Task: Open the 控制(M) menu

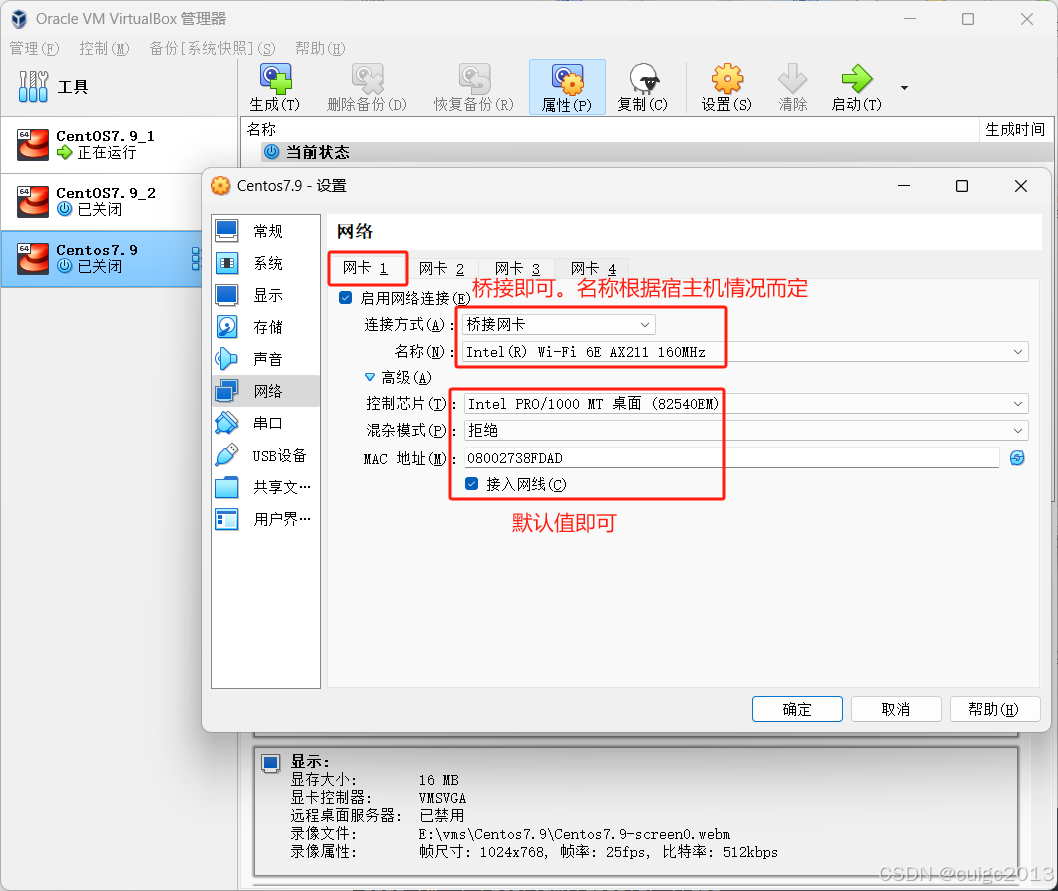Action: [104, 49]
